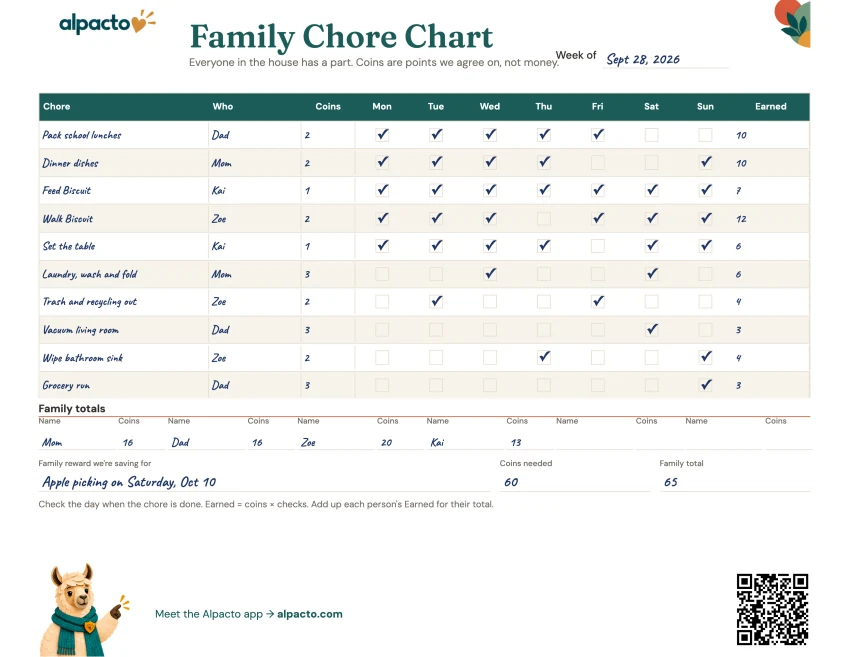Click the Who column header
Screen dimensions: 849x657
pos(223,107)
